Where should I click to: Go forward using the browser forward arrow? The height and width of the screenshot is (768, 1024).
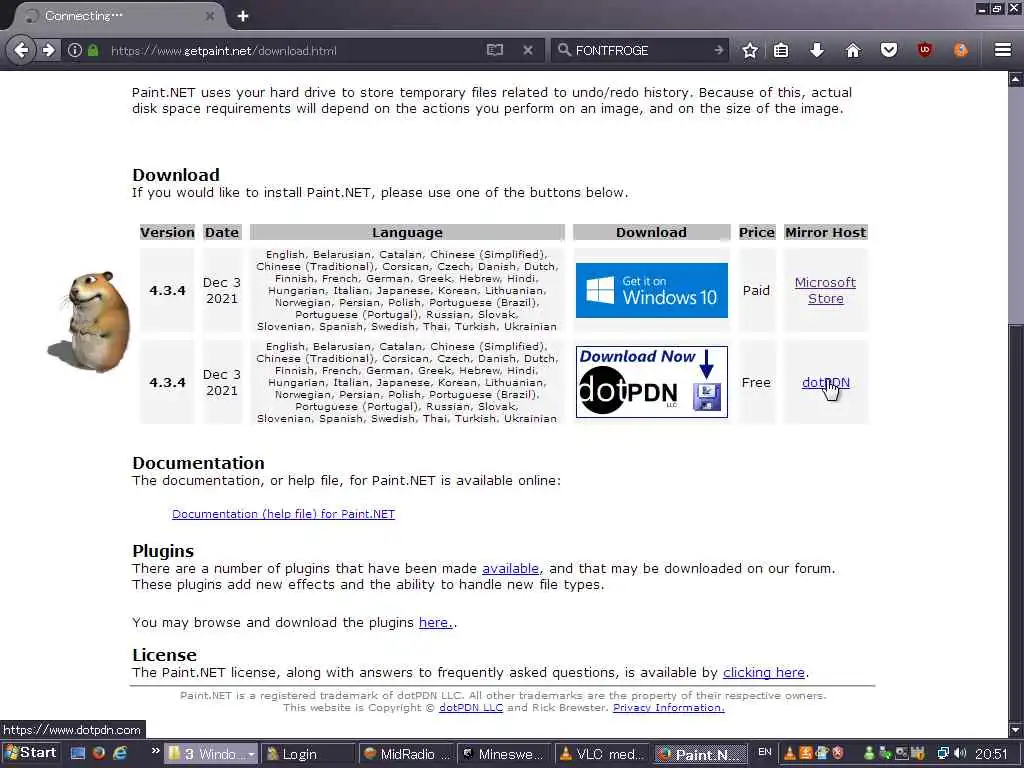click(49, 50)
